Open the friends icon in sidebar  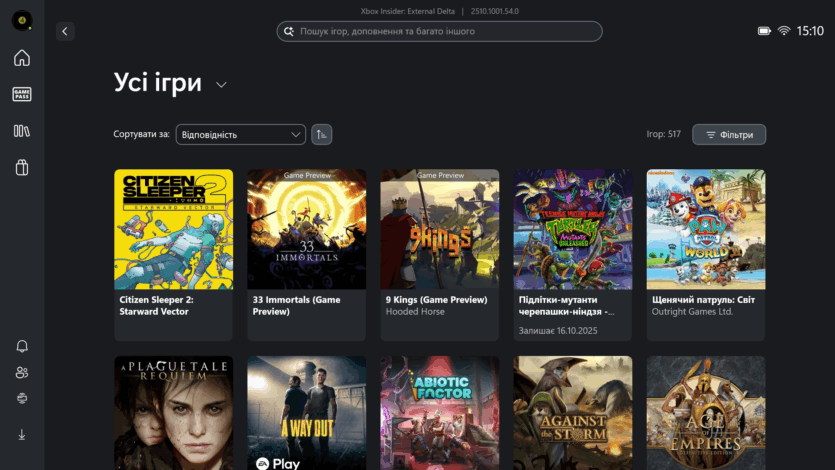[x=22, y=373]
